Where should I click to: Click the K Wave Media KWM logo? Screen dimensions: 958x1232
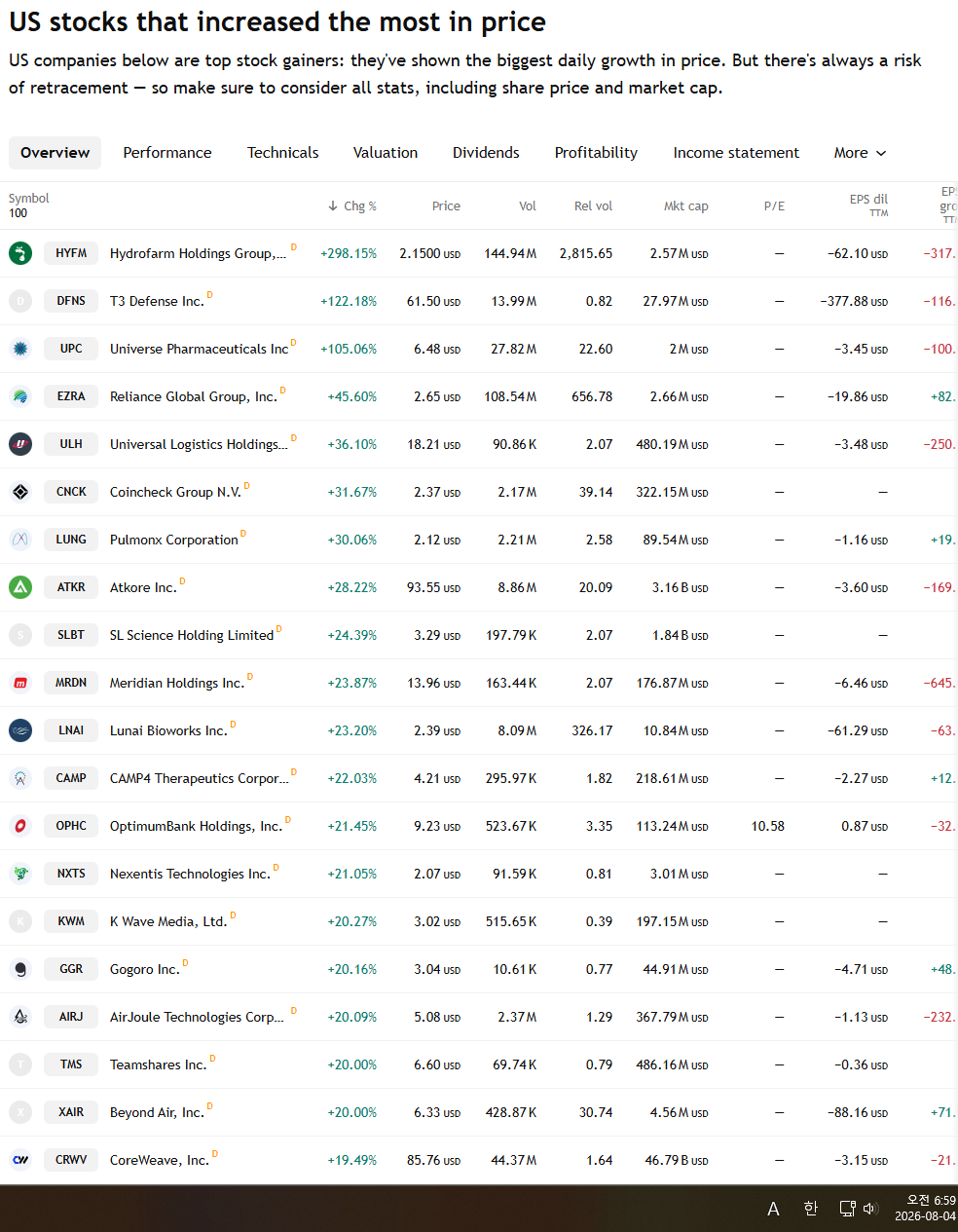click(20, 921)
